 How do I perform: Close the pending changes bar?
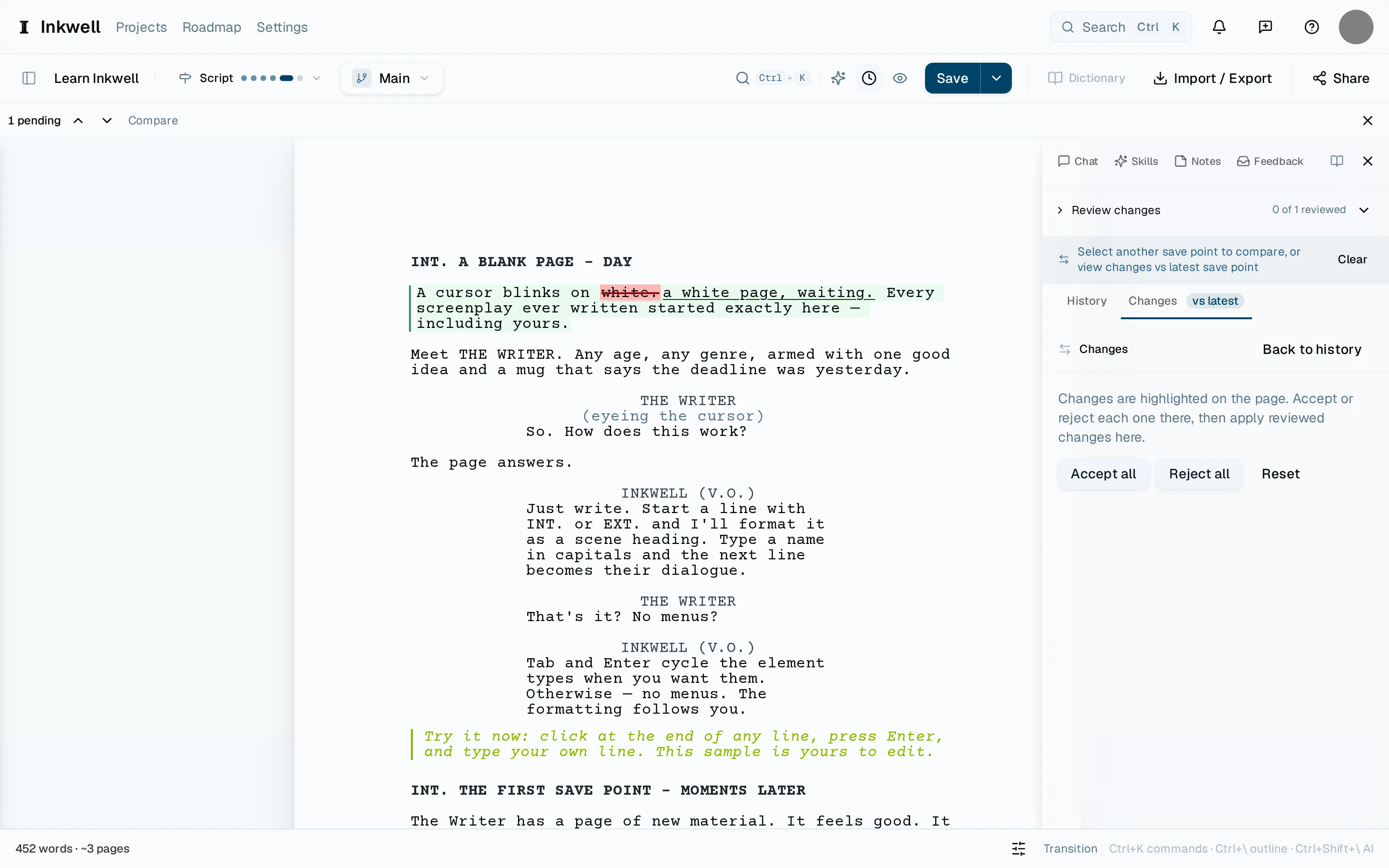point(1368,121)
